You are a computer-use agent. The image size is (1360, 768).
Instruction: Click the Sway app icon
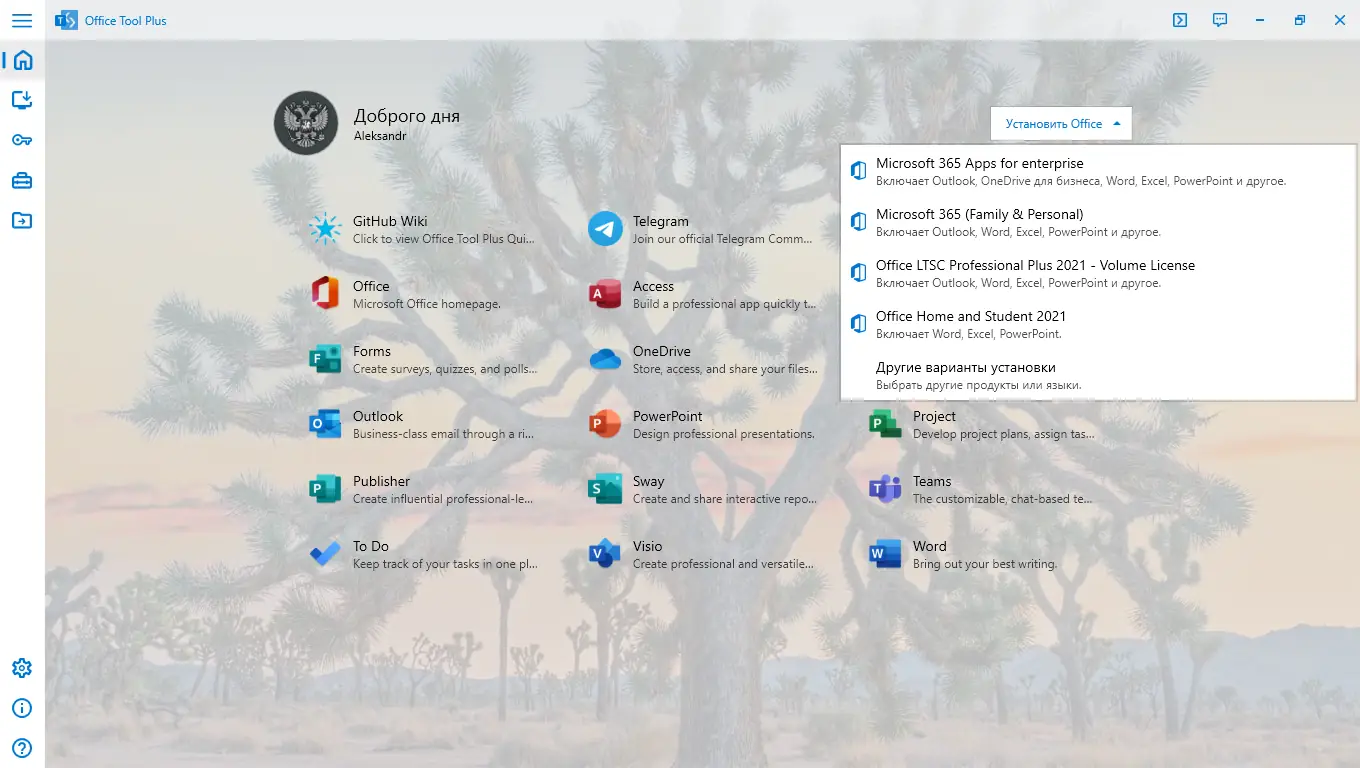(x=605, y=489)
